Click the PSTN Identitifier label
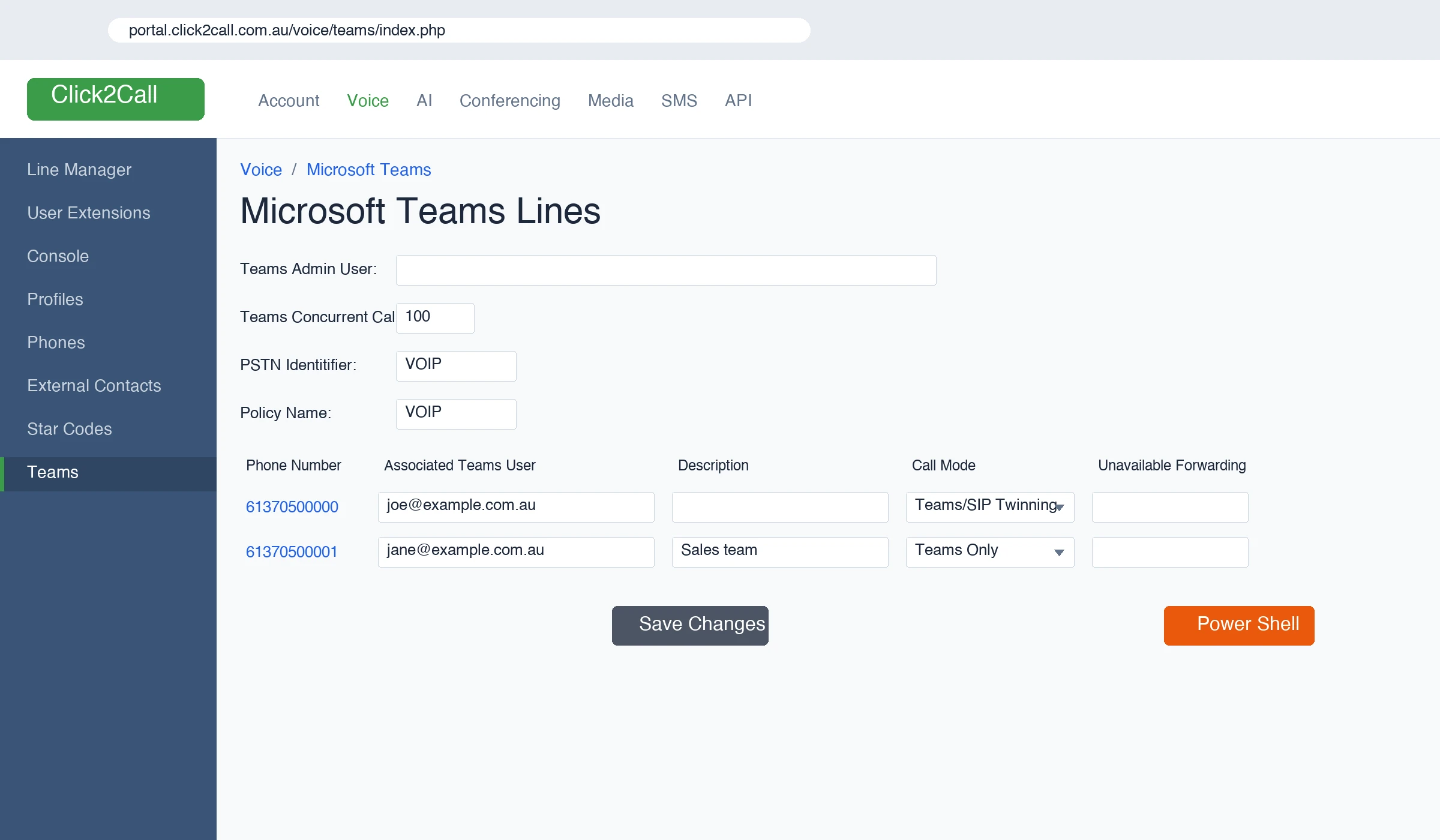Viewport: 1440px width, 840px height. [x=298, y=365]
